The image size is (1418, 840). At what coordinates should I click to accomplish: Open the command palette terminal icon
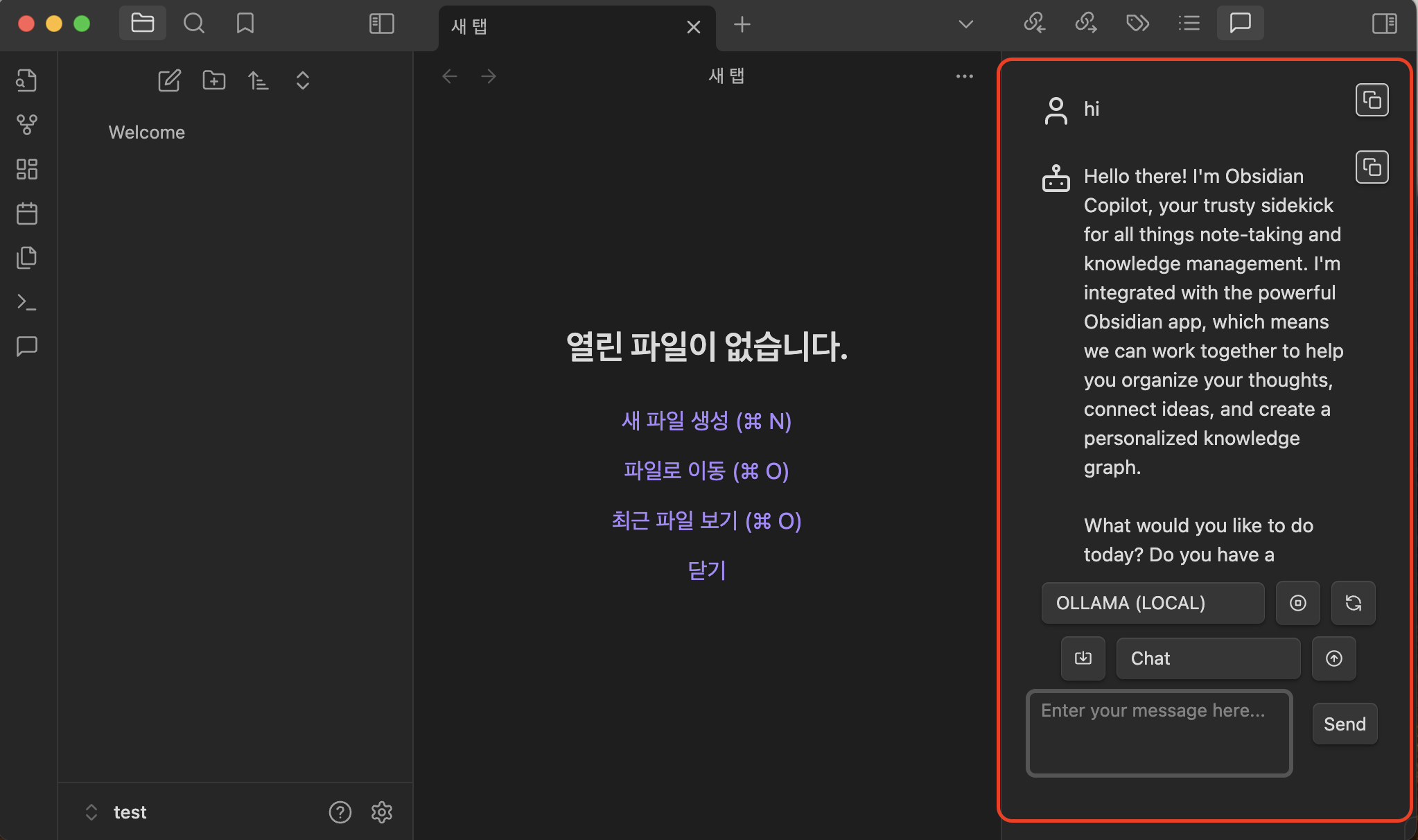click(x=27, y=302)
